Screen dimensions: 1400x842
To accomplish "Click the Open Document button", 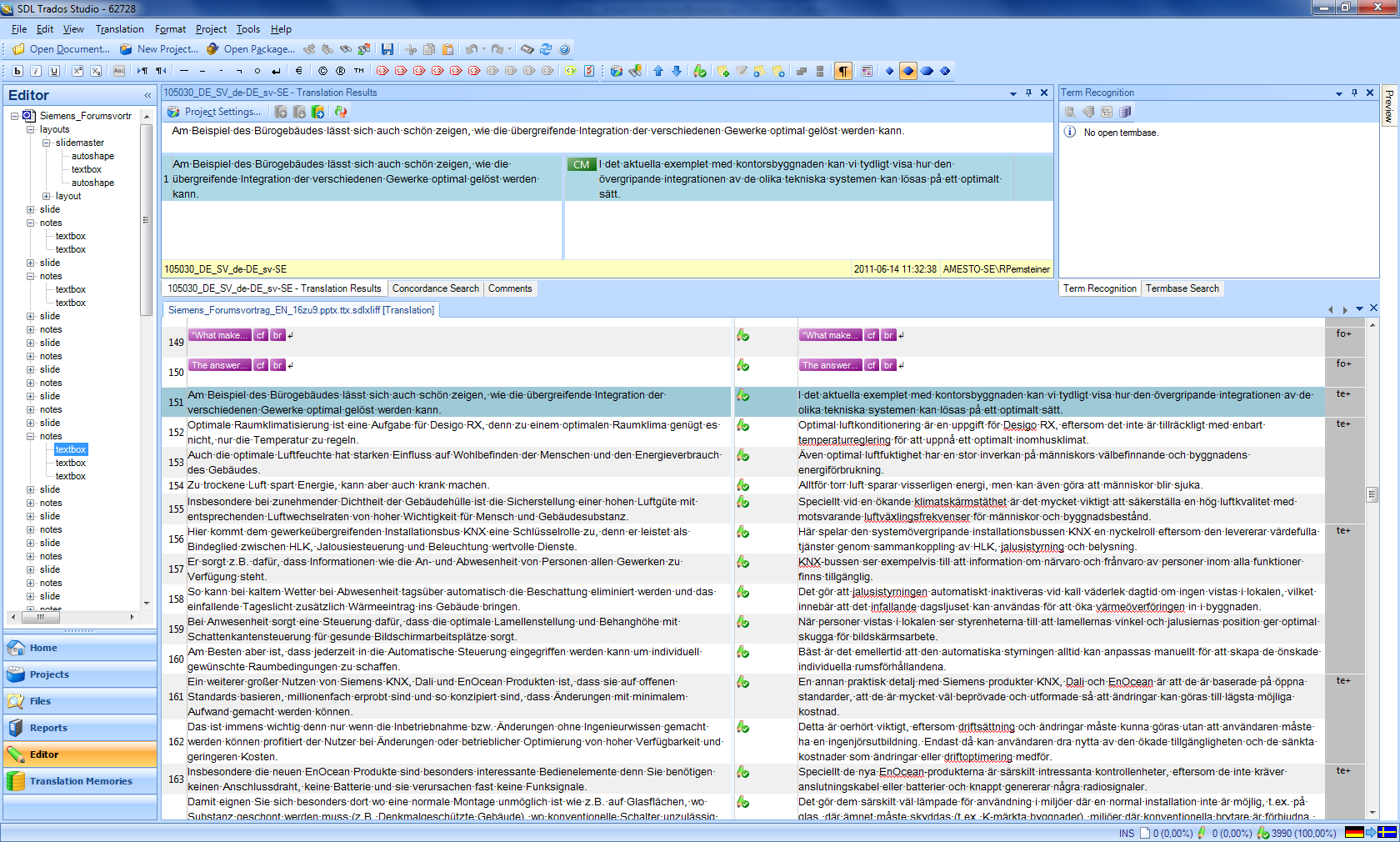I will 61,49.
